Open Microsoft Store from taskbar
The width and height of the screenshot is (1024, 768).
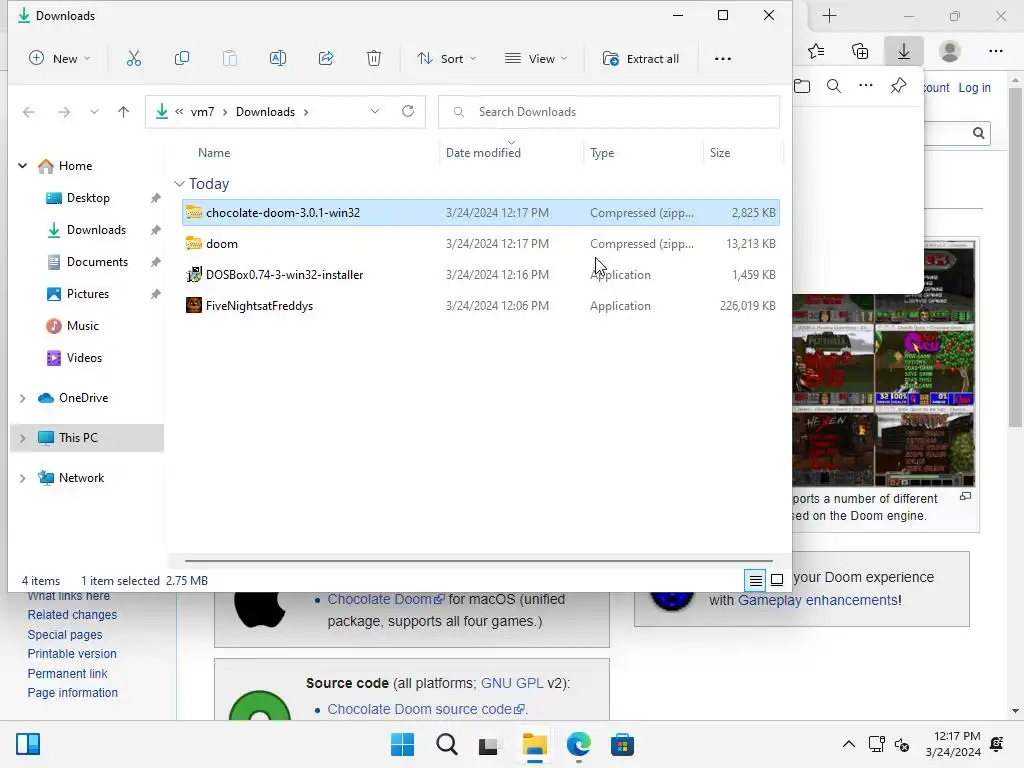pyautogui.click(x=622, y=744)
